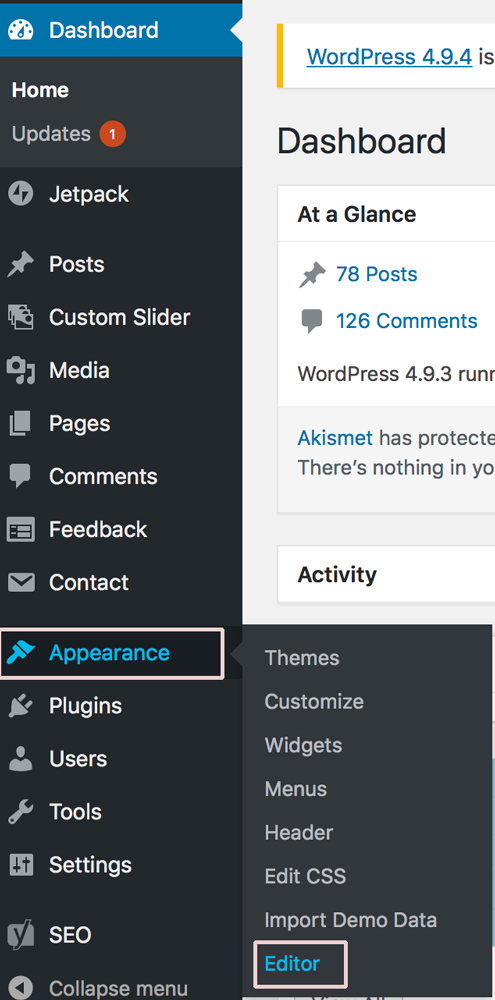
Task: Click the Feedback form icon
Action: tap(21, 530)
